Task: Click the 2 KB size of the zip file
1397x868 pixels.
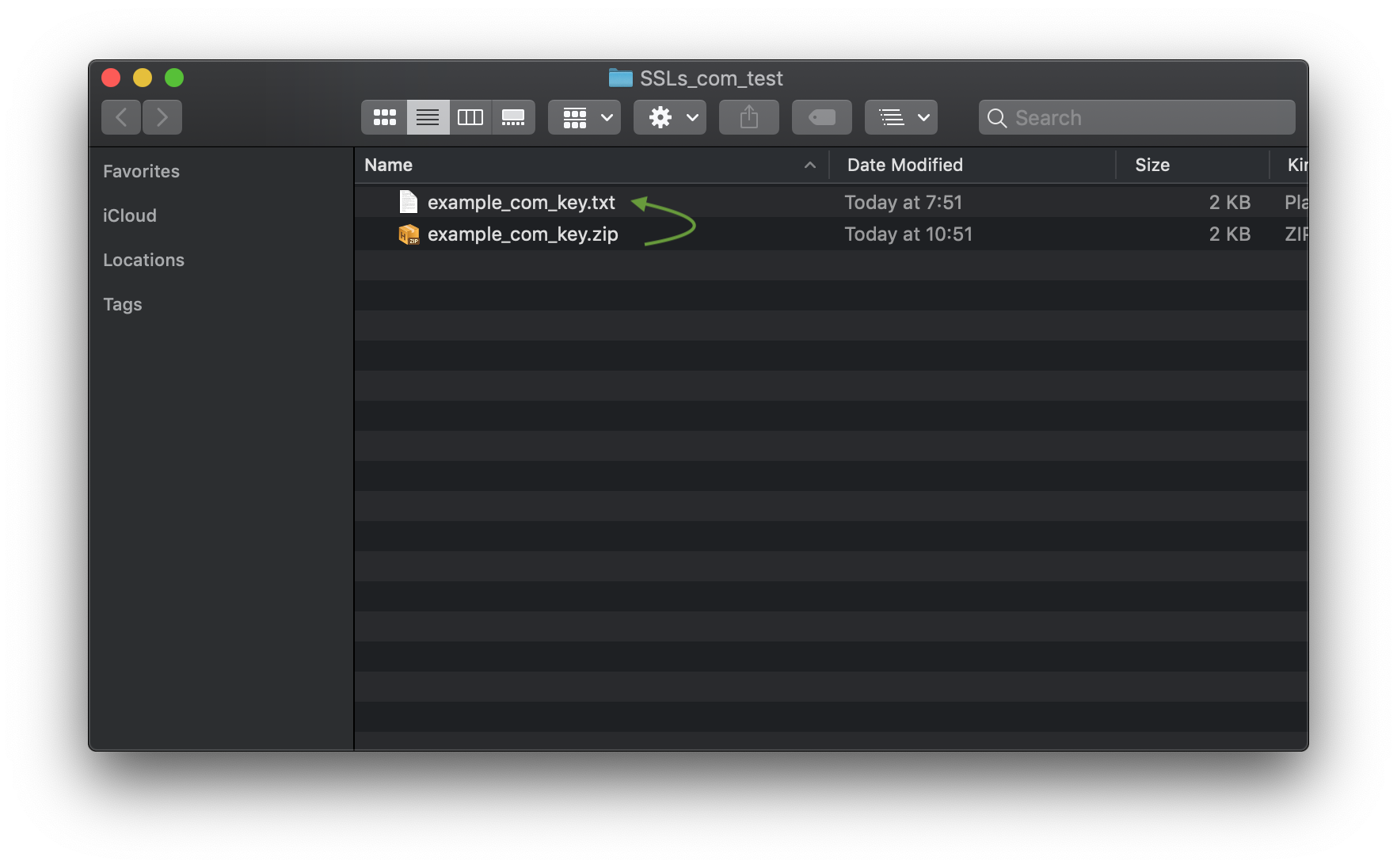Action: [x=1230, y=234]
